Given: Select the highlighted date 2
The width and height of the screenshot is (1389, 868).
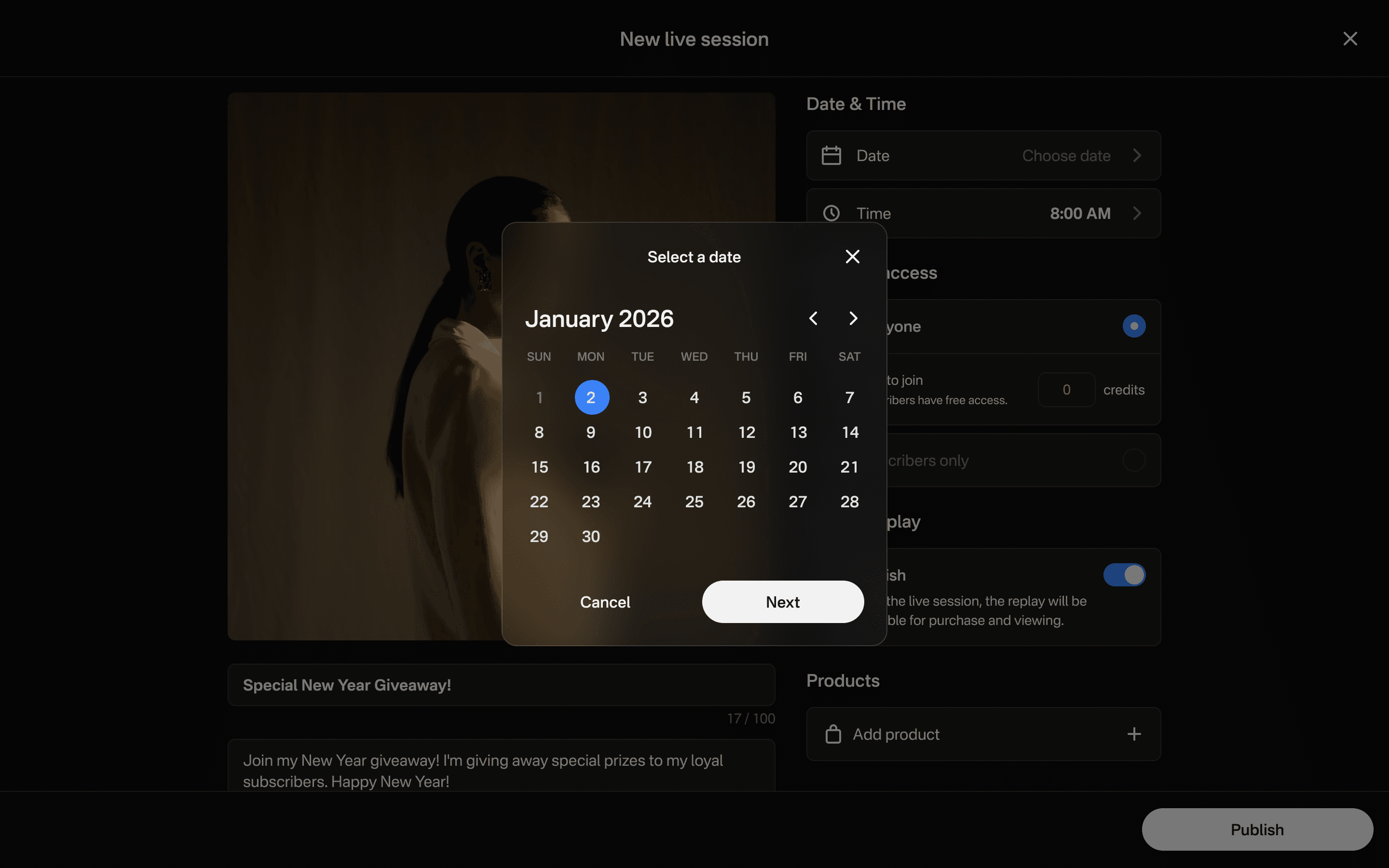Looking at the screenshot, I should pos(591,397).
